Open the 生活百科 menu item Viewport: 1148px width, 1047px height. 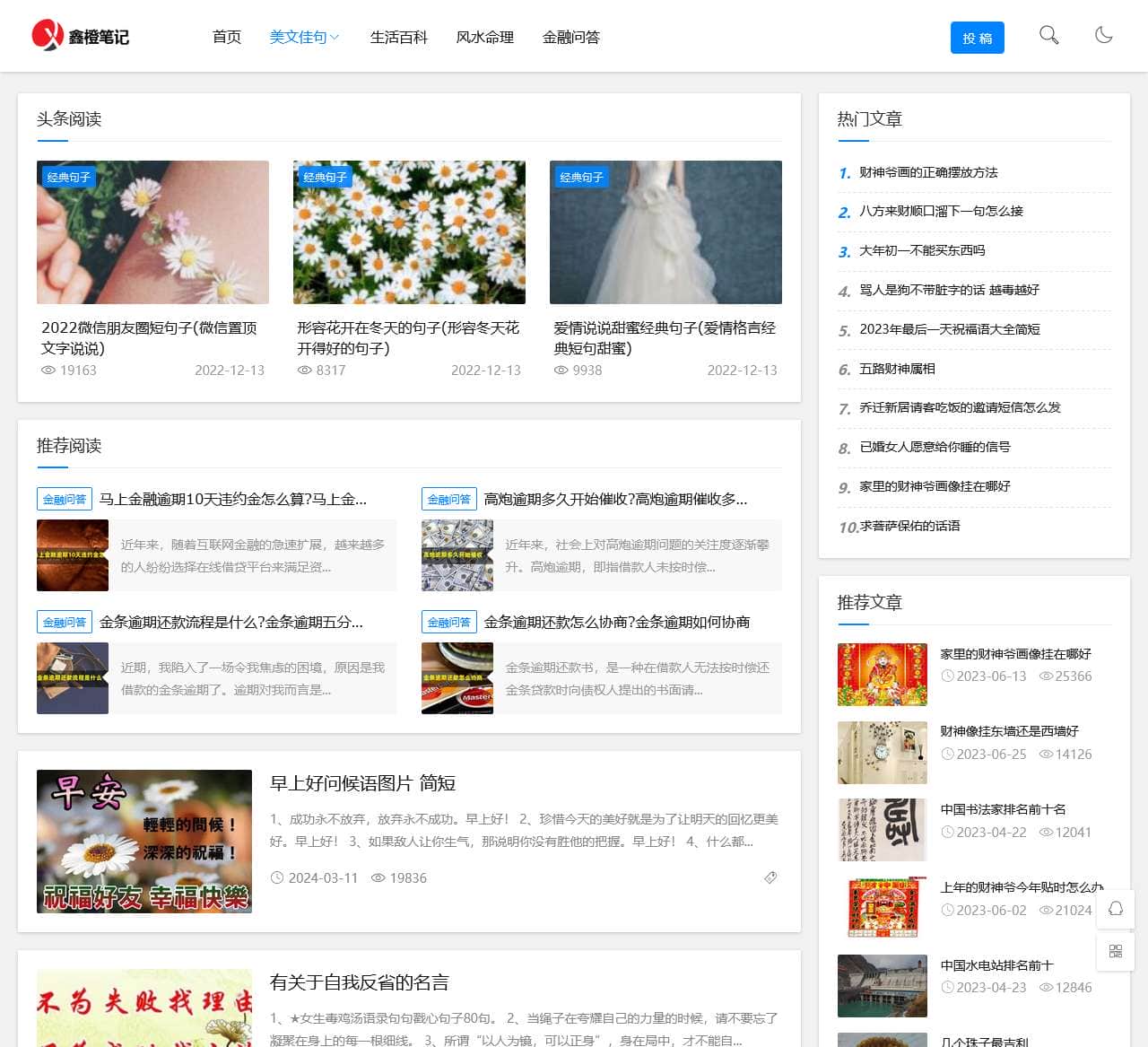pos(398,37)
